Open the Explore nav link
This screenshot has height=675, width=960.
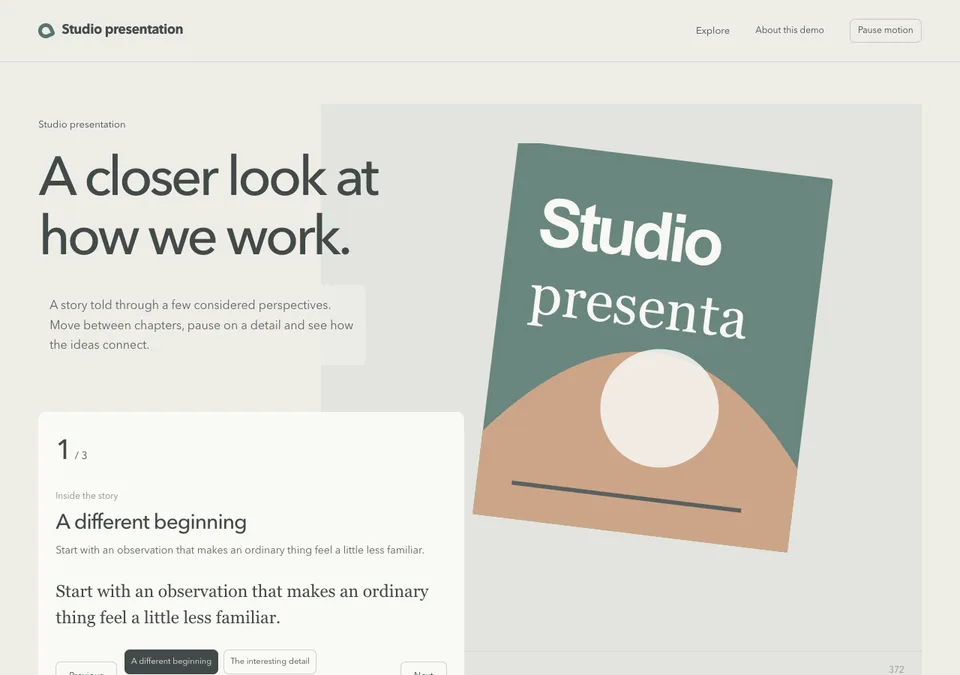[712, 31]
